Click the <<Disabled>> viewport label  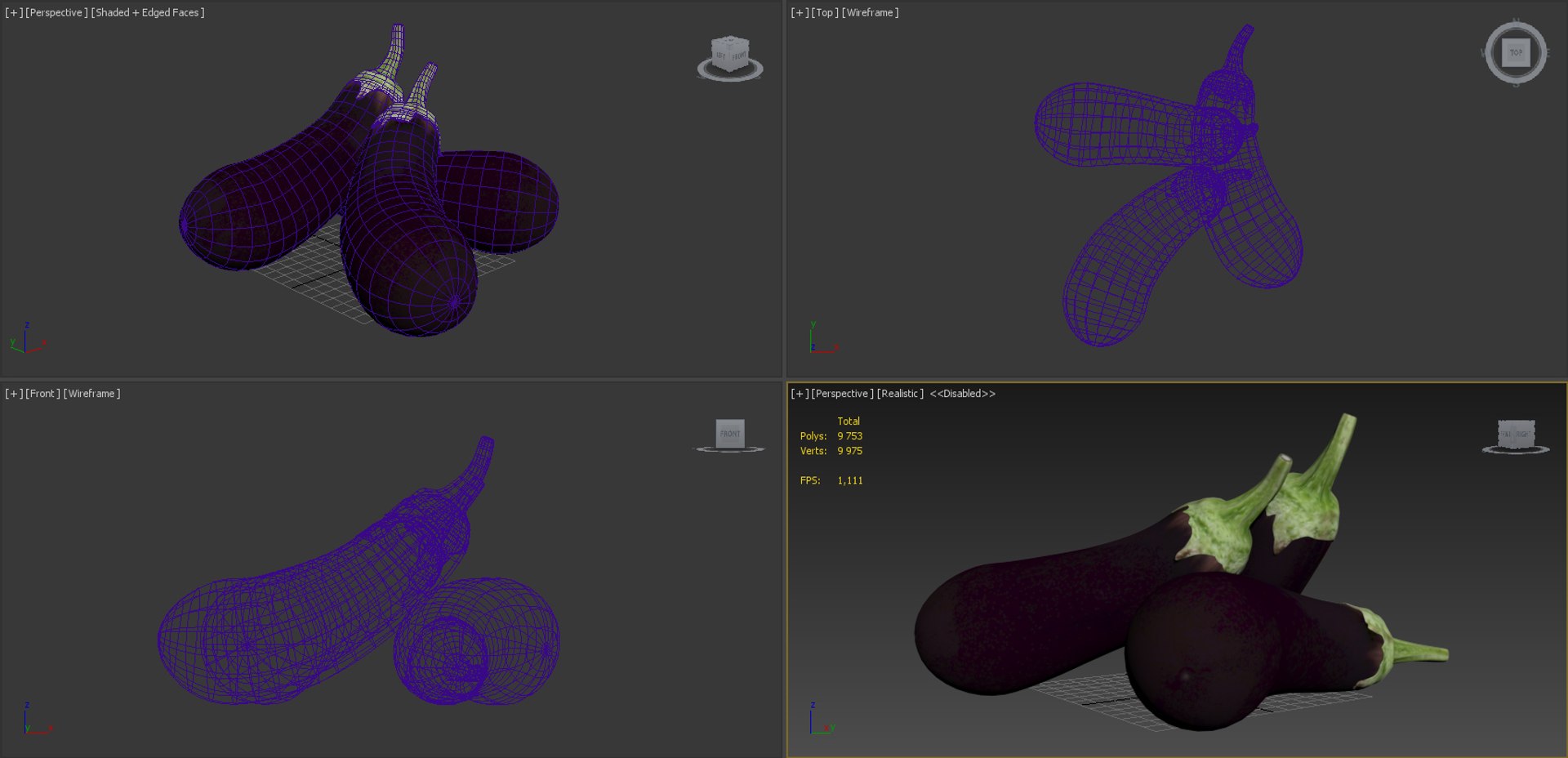[x=962, y=394]
